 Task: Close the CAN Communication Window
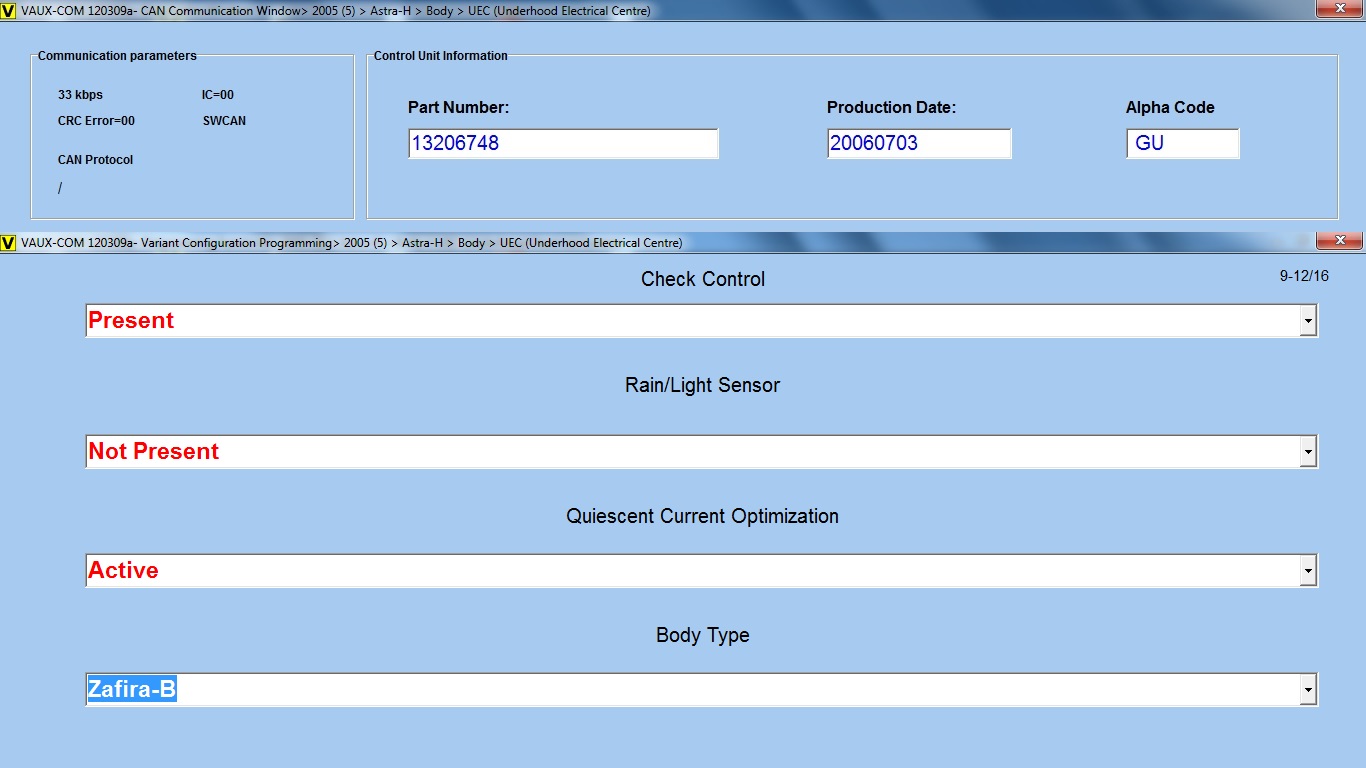point(1337,9)
